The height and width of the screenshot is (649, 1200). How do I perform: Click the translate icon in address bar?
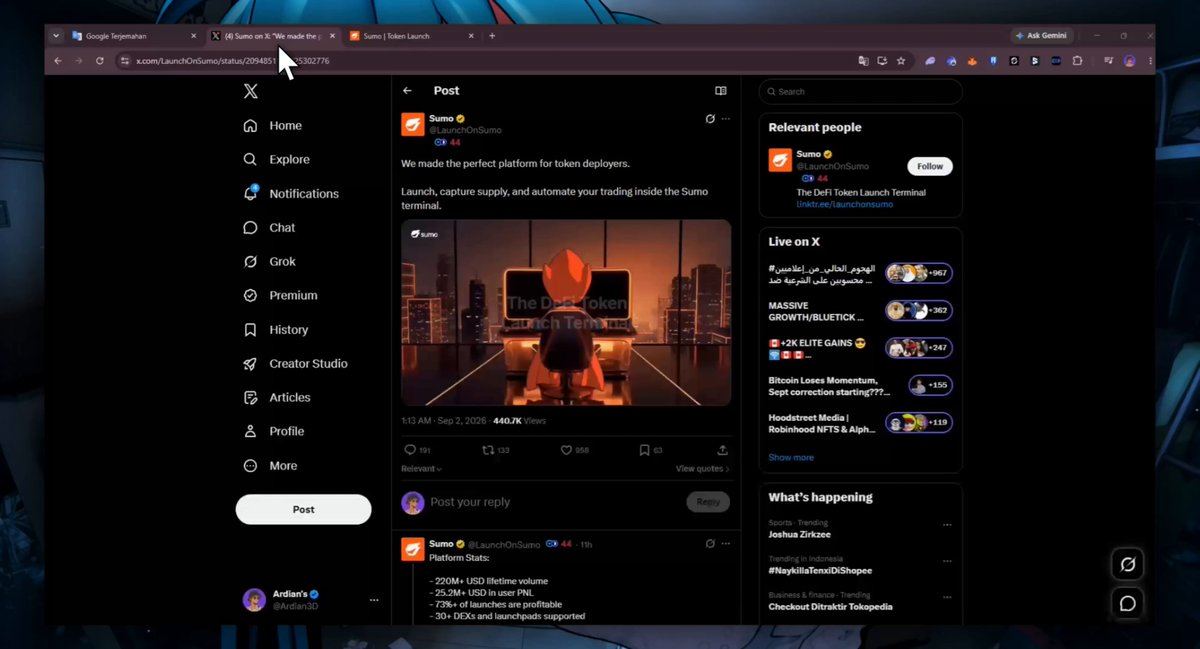[x=864, y=61]
